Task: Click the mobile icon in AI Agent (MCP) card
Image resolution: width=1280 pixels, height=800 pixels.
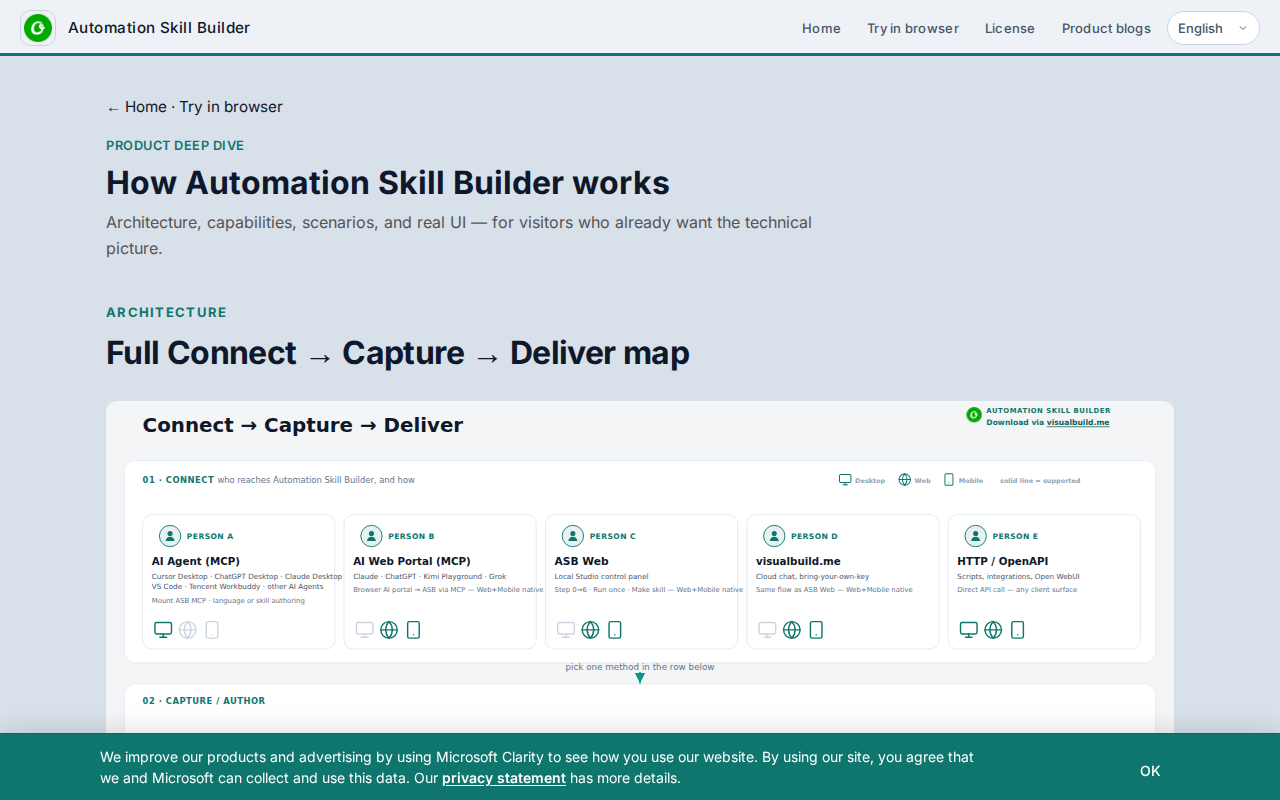Action: [212, 630]
